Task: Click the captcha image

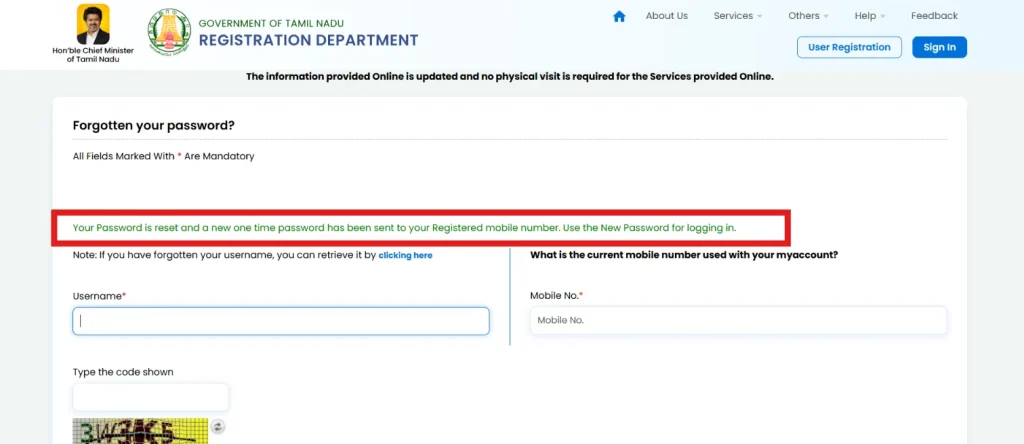Action: [x=140, y=431]
